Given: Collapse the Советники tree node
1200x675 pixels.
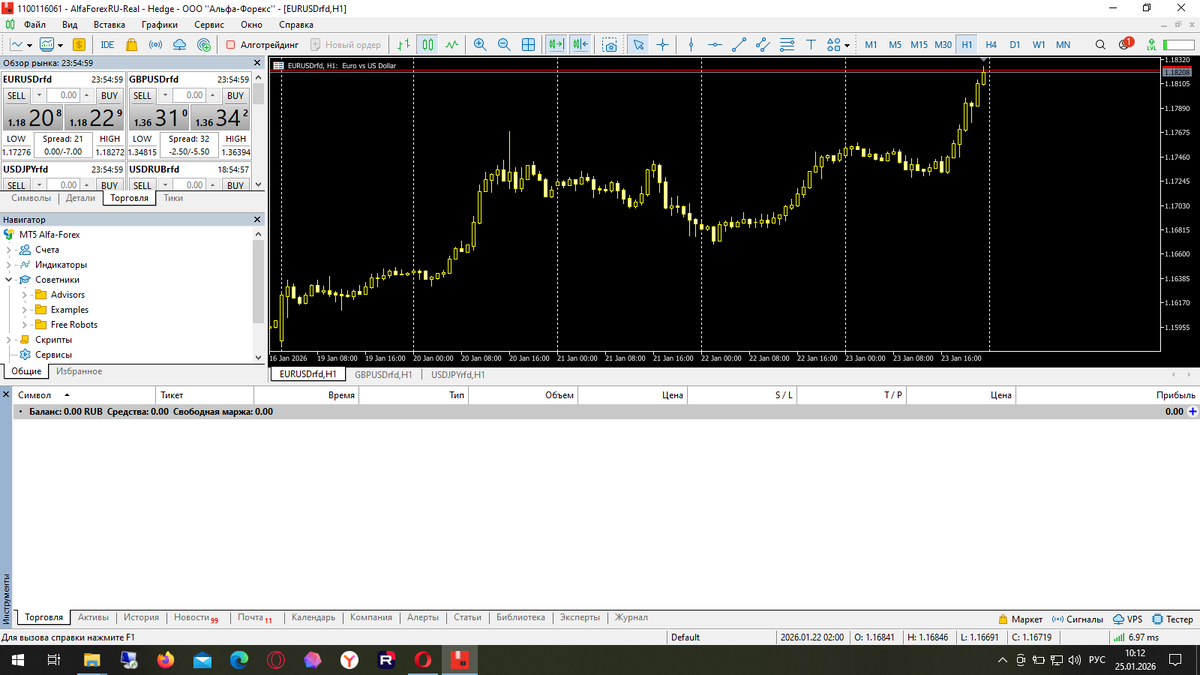Looking at the screenshot, I should click(x=8, y=280).
